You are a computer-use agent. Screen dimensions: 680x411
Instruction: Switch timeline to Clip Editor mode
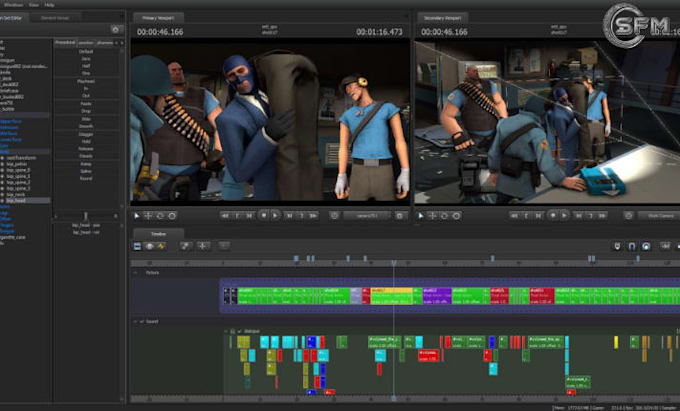point(137,247)
